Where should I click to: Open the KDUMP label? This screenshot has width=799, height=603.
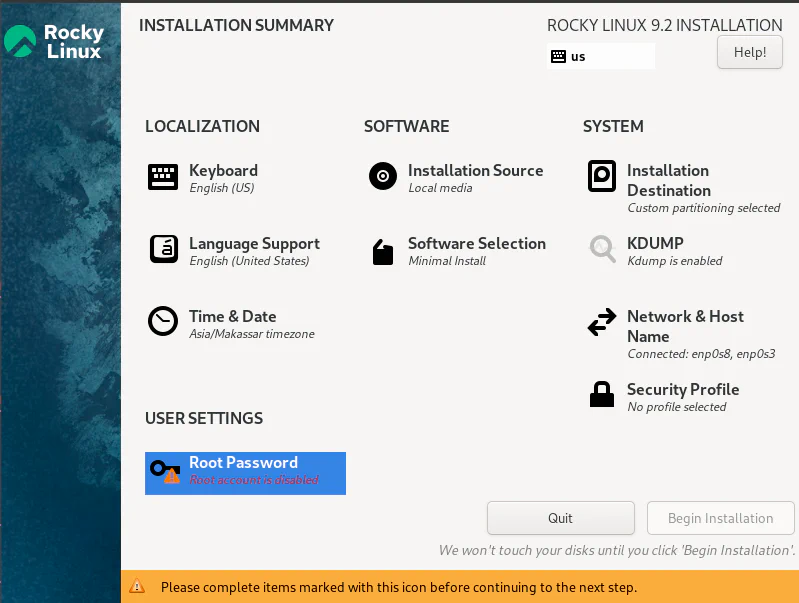(x=655, y=243)
